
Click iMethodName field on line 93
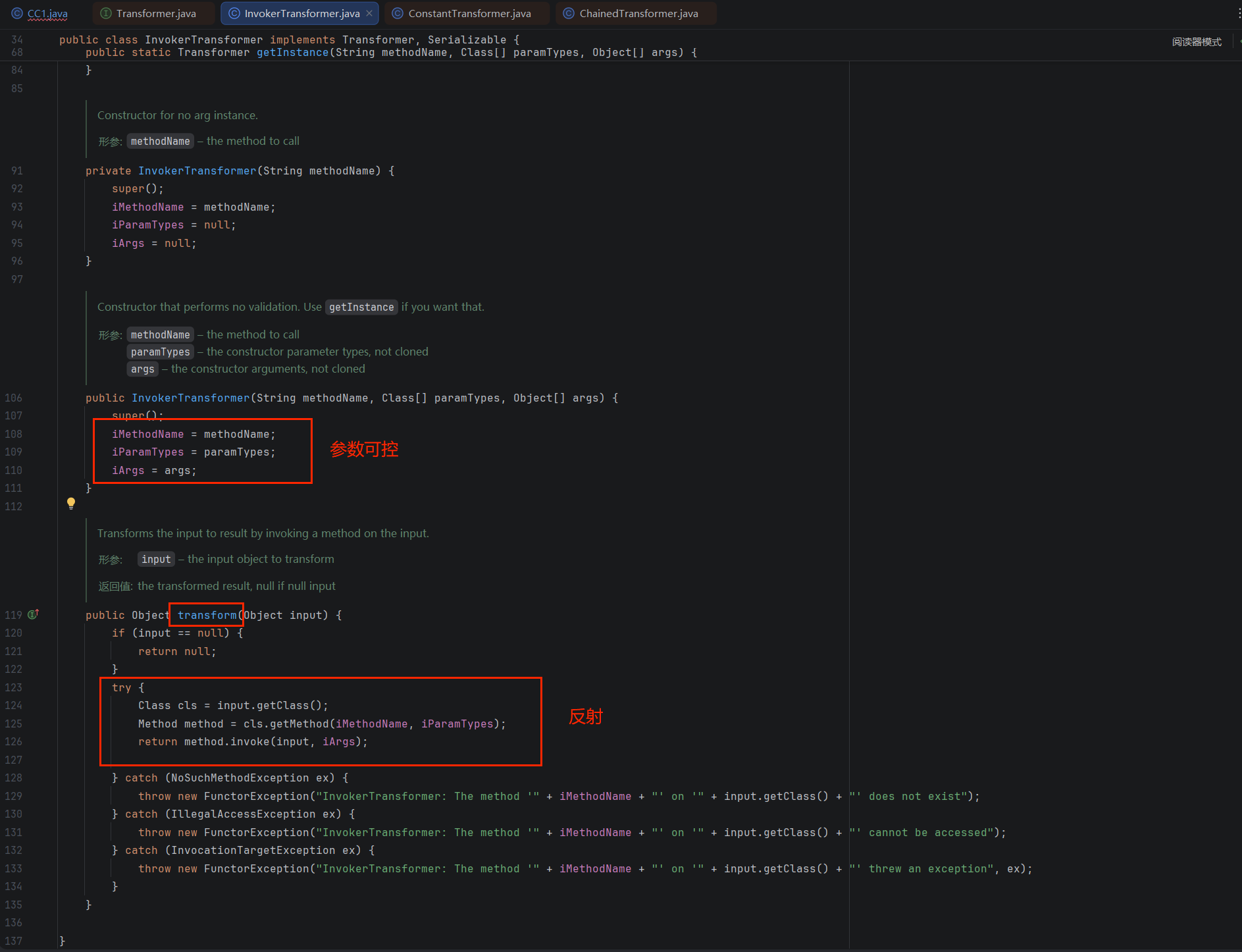pos(147,207)
